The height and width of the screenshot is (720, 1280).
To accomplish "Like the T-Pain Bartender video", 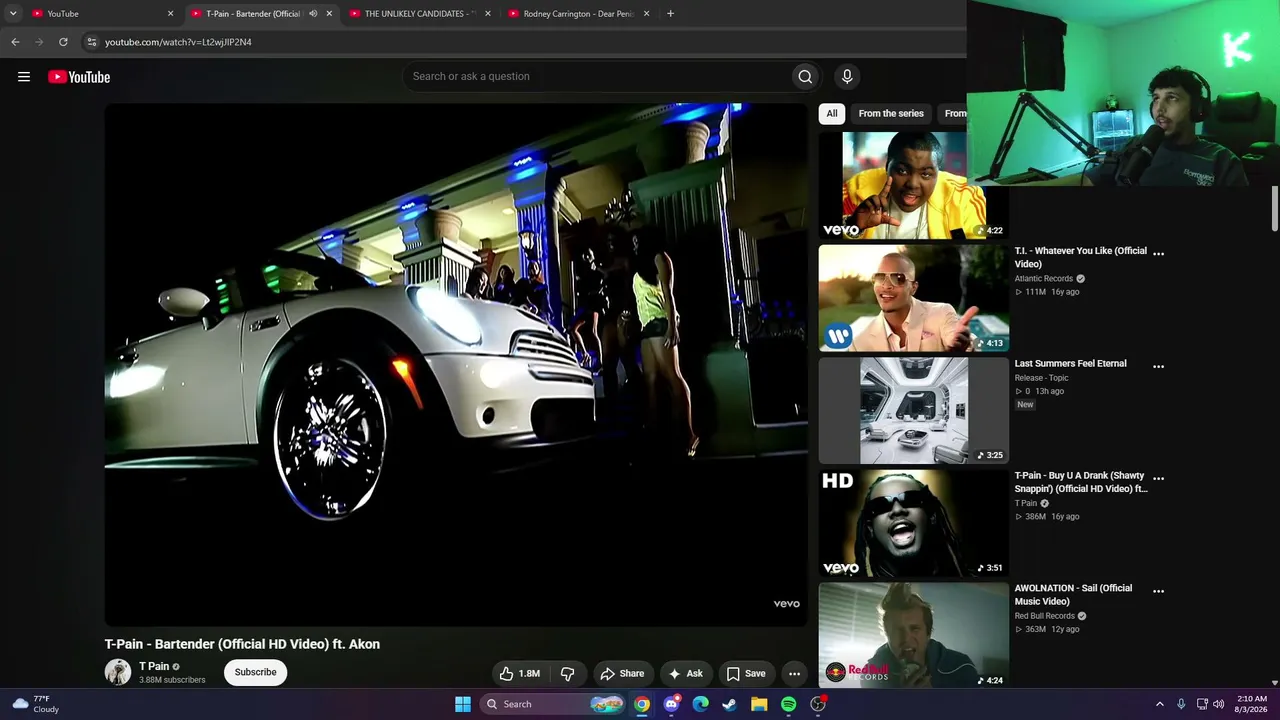I will 520,673.
